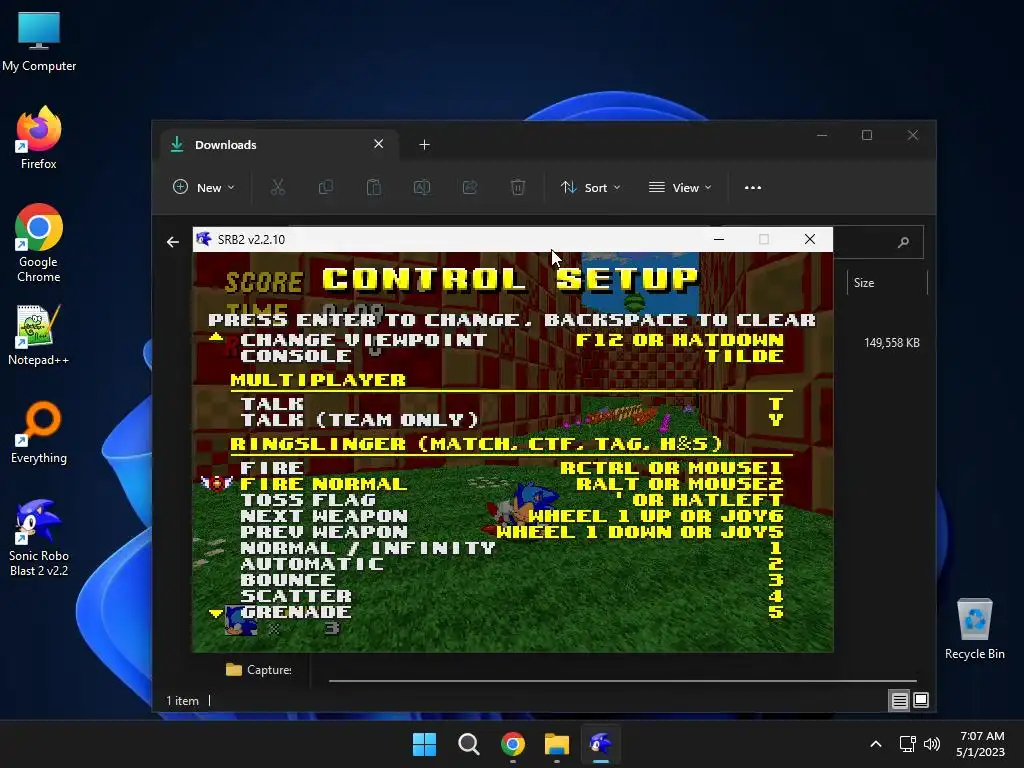
Task: Open the View dropdown in Explorer
Action: pos(680,187)
